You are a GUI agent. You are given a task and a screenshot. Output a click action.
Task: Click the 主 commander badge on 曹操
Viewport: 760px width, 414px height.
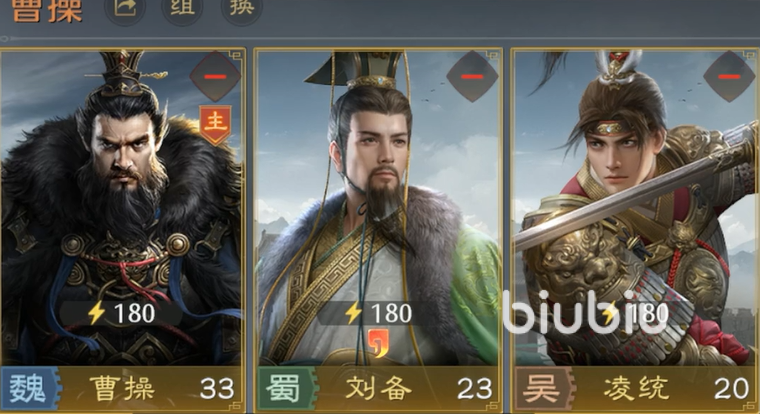(x=215, y=124)
